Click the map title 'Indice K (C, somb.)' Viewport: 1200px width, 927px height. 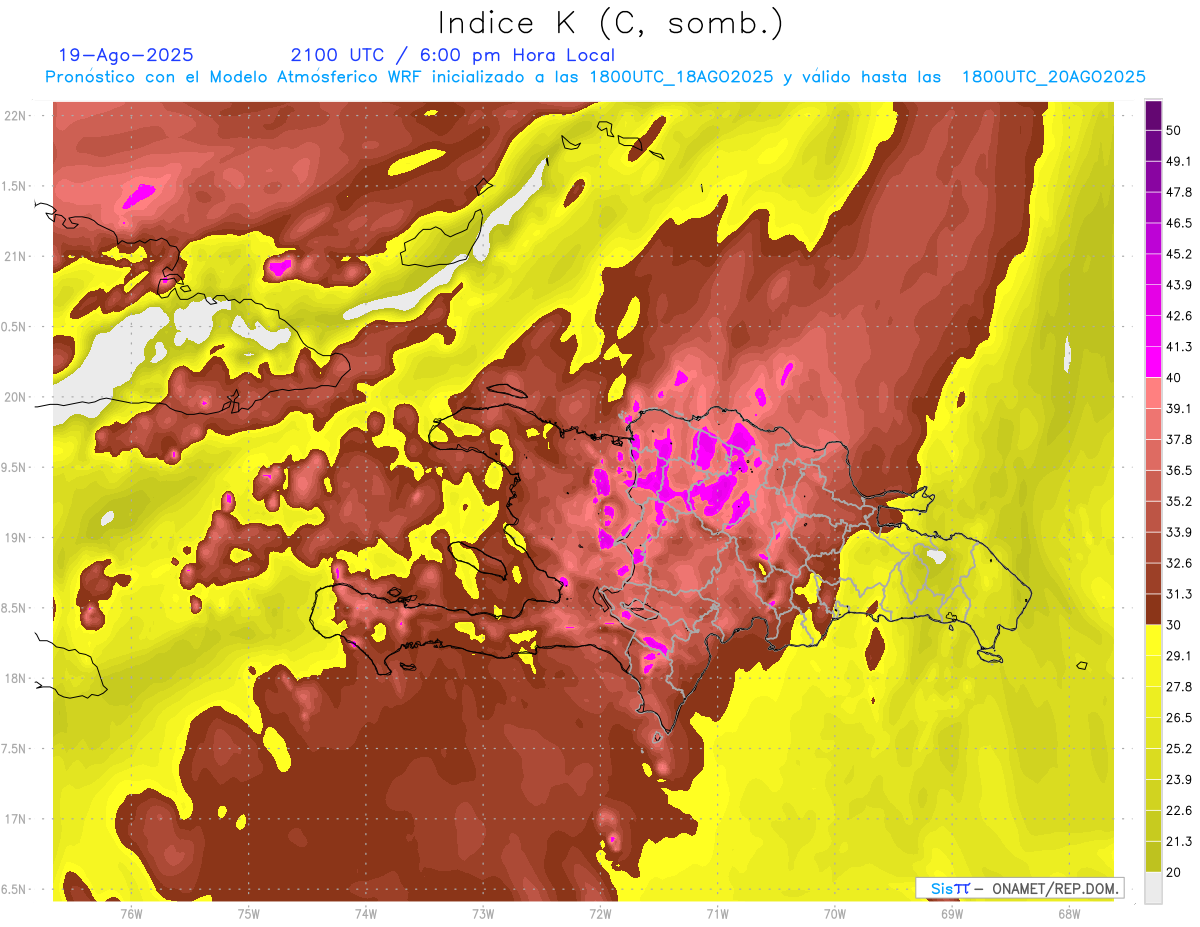(x=611, y=23)
